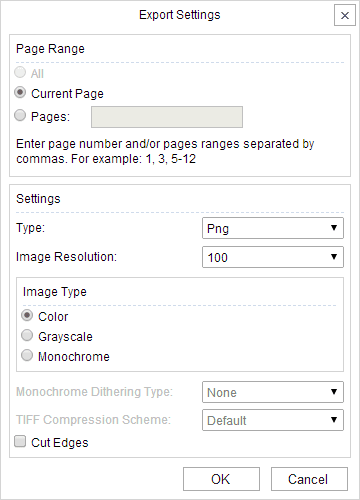Select the Monochrome image type
Image resolution: width=360 pixels, height=500 pixels.
(x=27, y=355)
